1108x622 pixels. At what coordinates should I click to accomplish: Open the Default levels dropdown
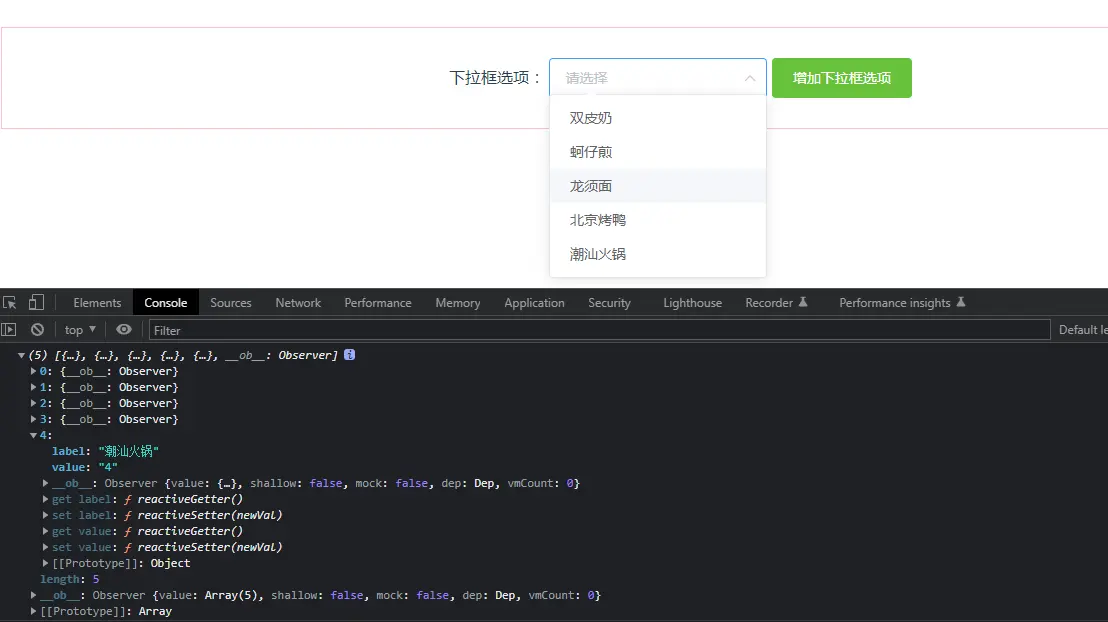click(x=1083, y=330)
